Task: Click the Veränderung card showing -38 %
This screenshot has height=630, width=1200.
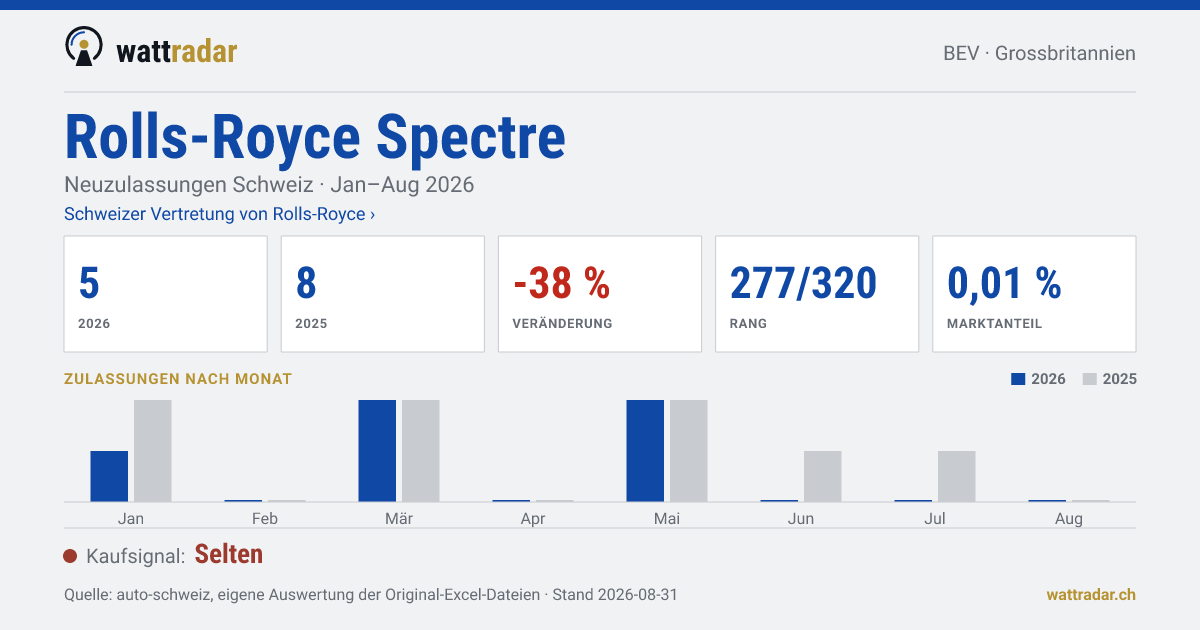Action: coord(600,294)
